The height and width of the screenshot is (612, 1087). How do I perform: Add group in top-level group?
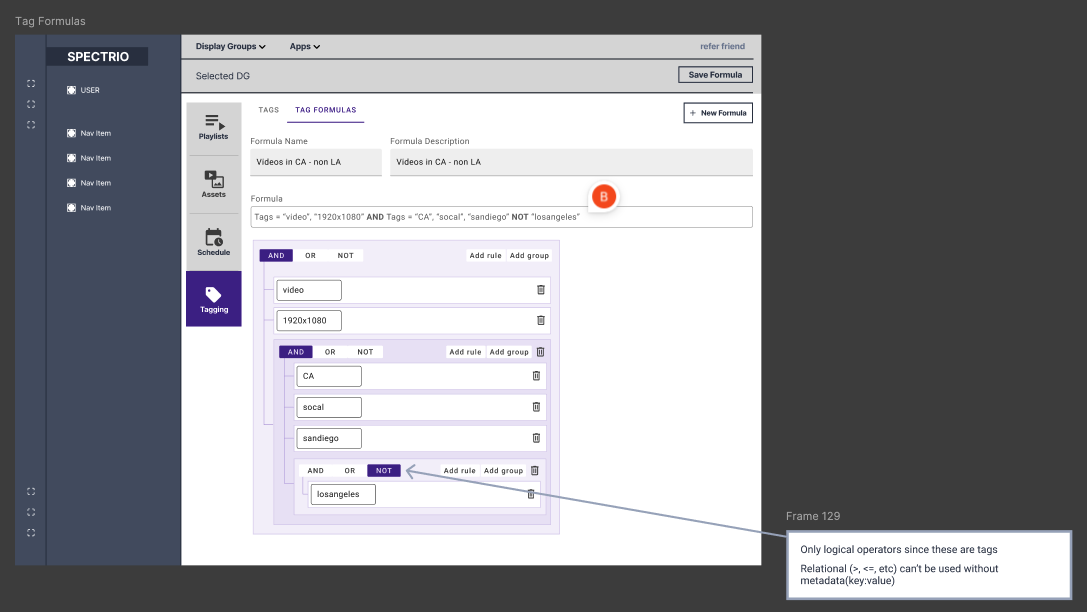point(529,256)
